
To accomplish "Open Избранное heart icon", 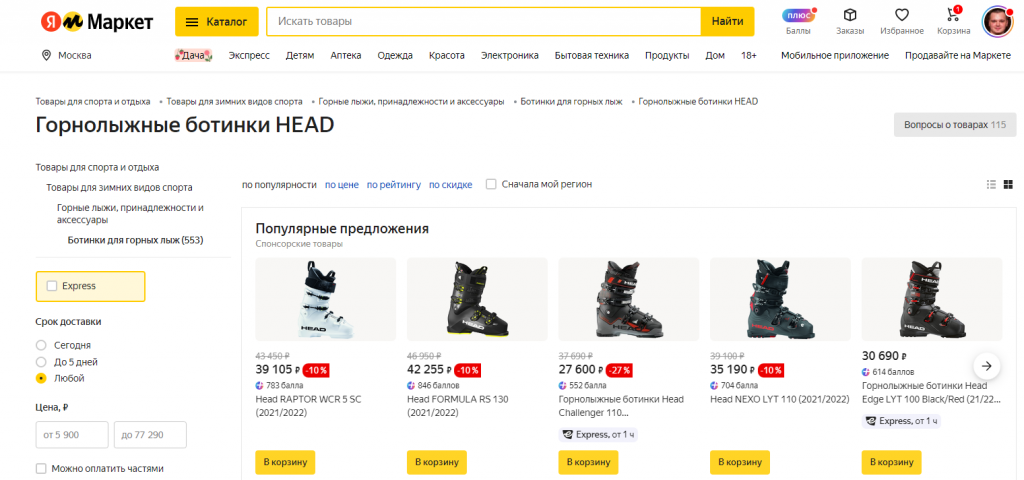I will click(902, 15).
